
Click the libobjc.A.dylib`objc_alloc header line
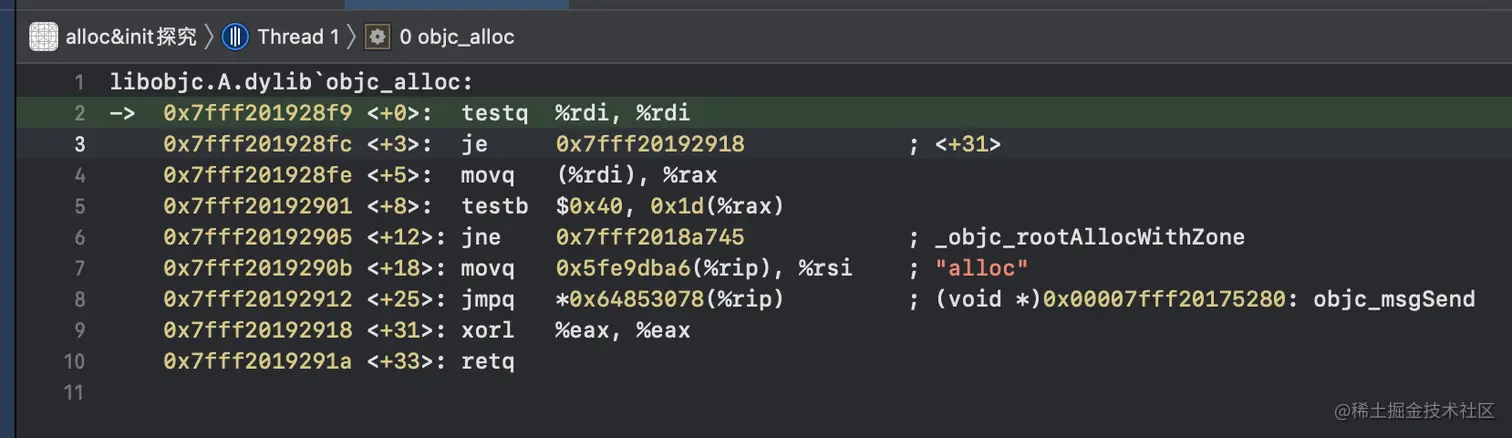point(292,82)
